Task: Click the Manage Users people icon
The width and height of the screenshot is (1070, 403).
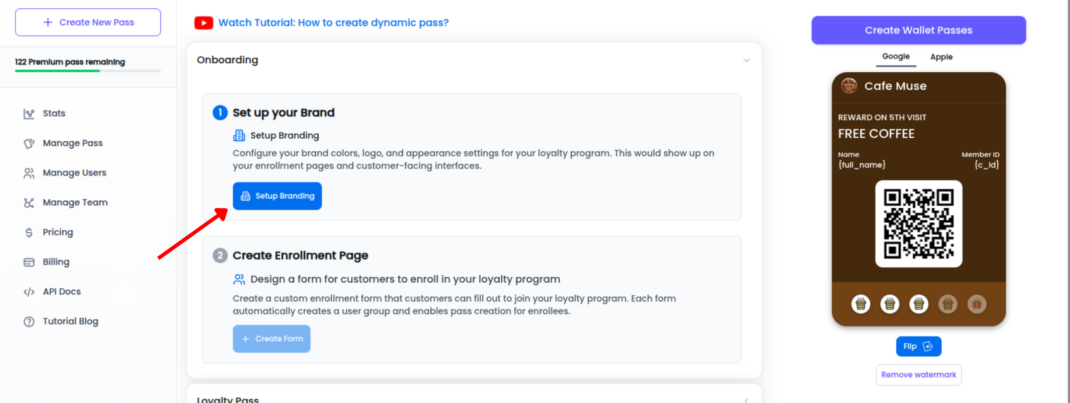Action: click(29, 173)
